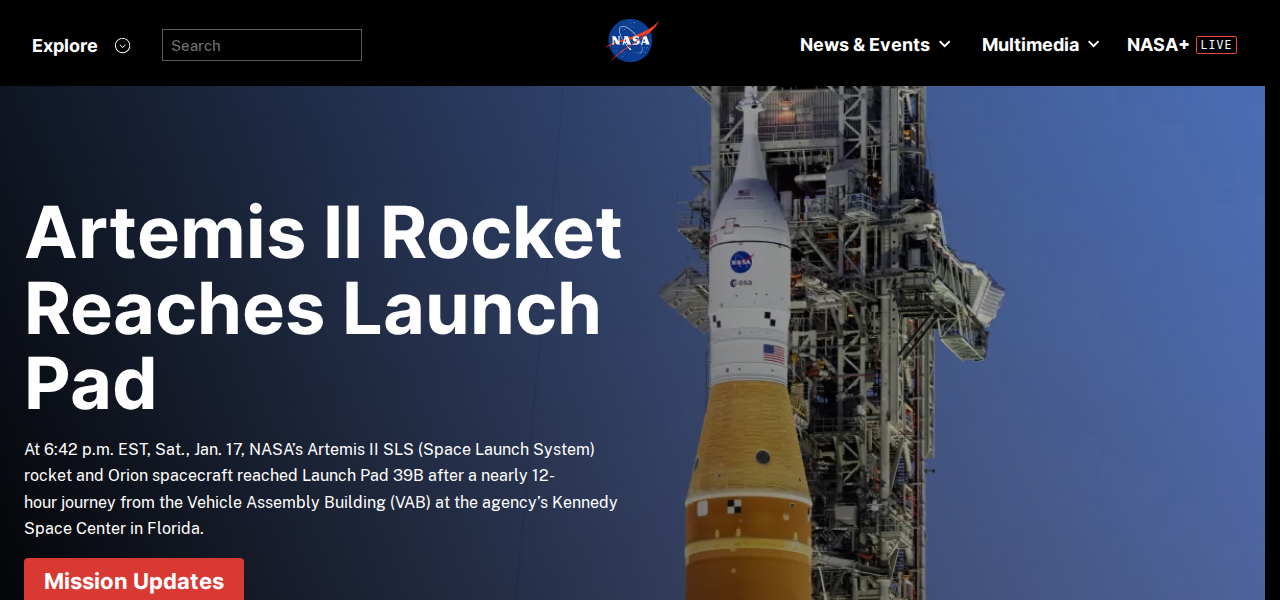Click the Artemis II Rocket headline
Image resolution: width=1280 pixels, height=600 pixels.
coord(322,307)
